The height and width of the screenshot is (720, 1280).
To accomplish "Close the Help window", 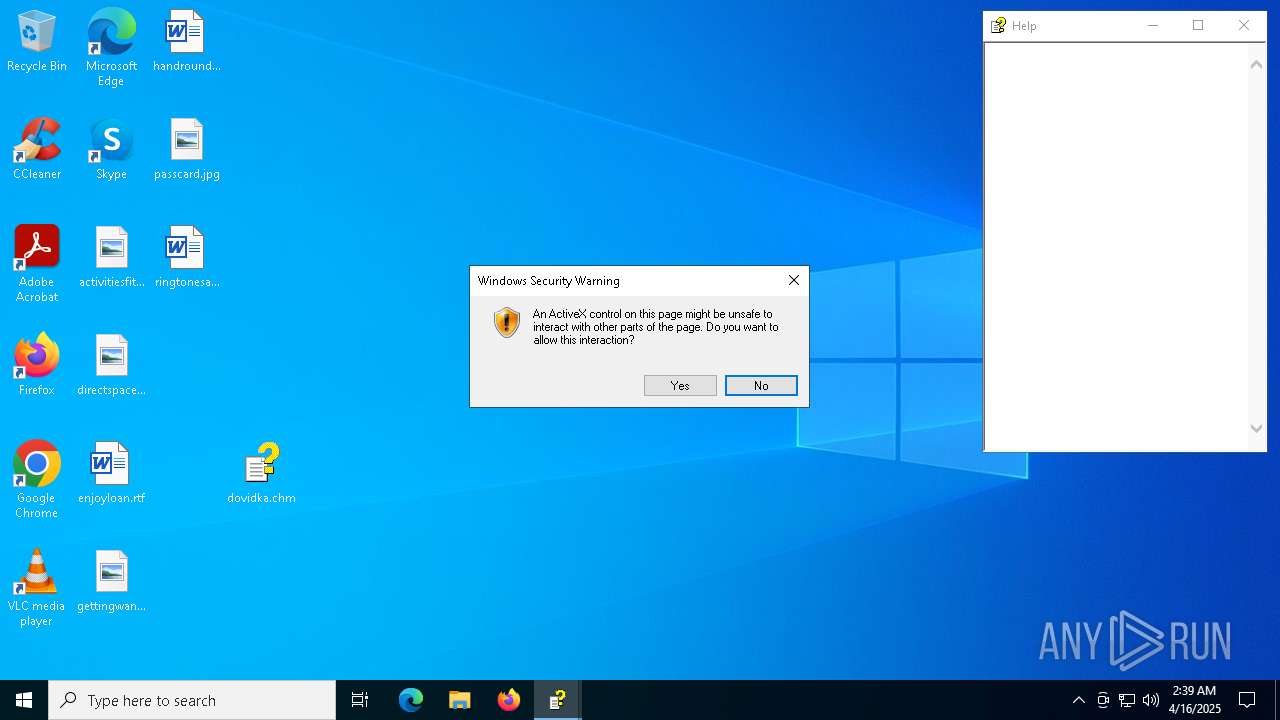I will 1244,26.
